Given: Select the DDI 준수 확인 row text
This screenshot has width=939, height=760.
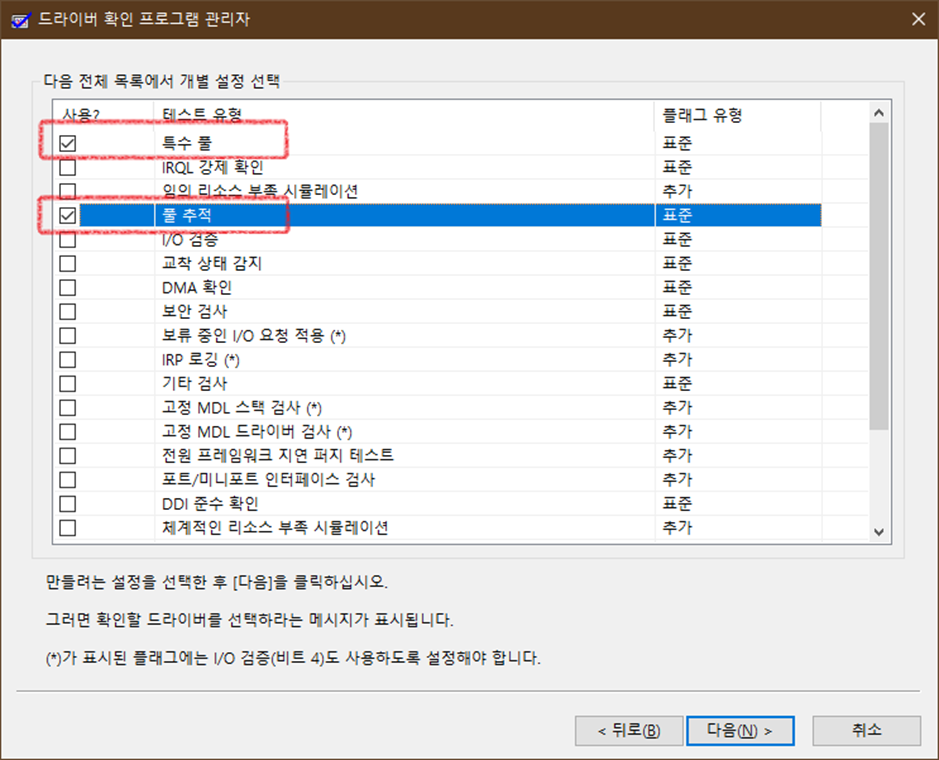Looking at the screenshot, I should (x=210, y=504).
